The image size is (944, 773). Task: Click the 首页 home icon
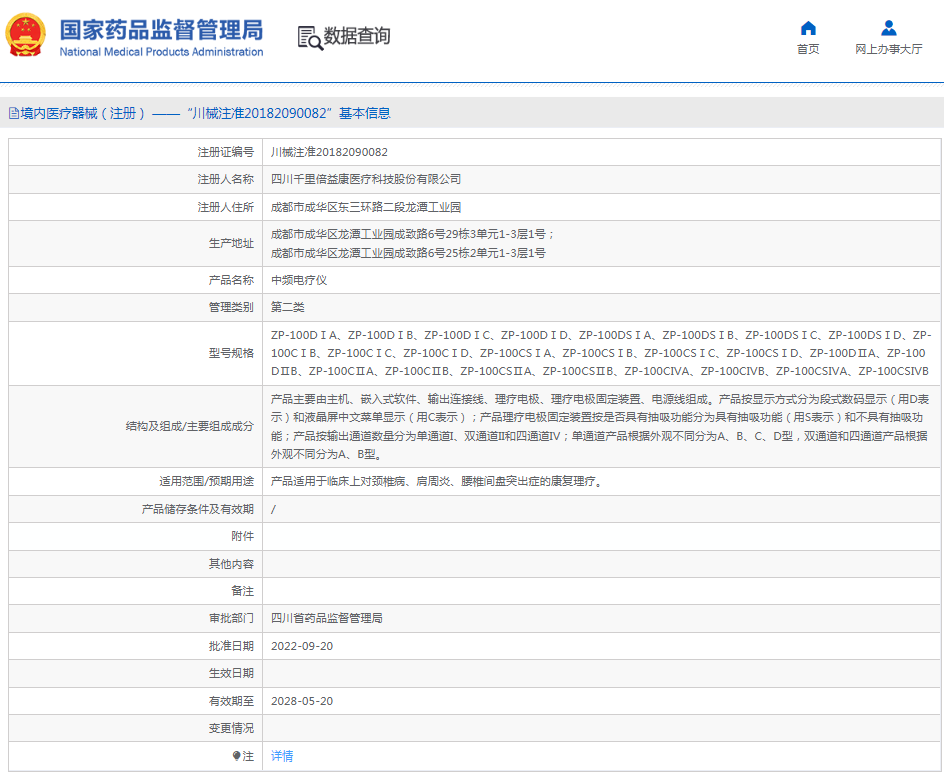(807, 26)
